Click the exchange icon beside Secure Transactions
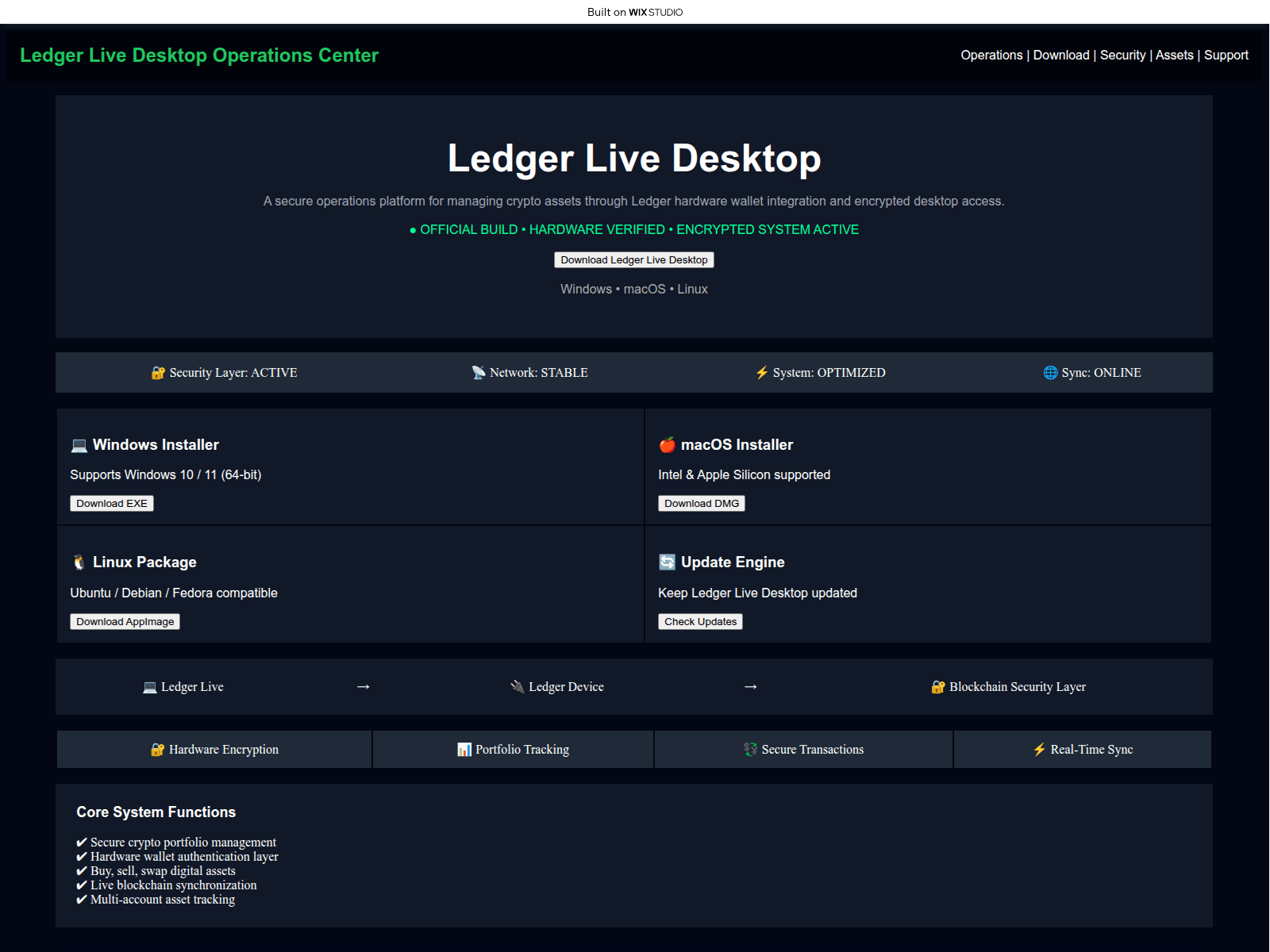The width and height of the screenshot is (1270, 952). click(x=750, y=750)
